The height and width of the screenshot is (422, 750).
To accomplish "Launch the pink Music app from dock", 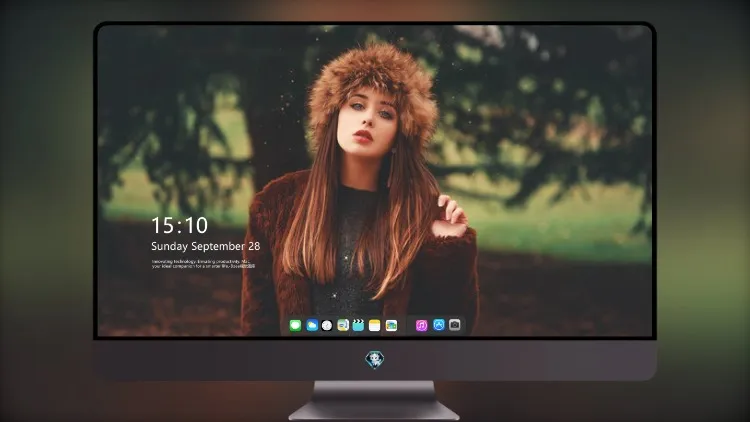I will 421,325.
